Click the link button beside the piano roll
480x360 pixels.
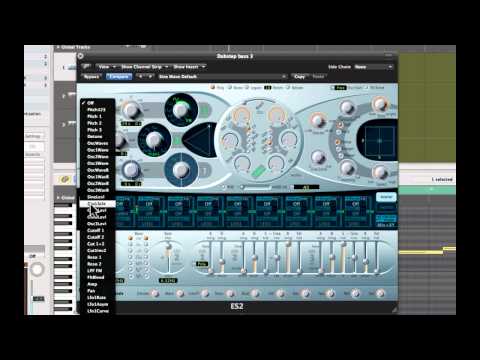point(64,179)
